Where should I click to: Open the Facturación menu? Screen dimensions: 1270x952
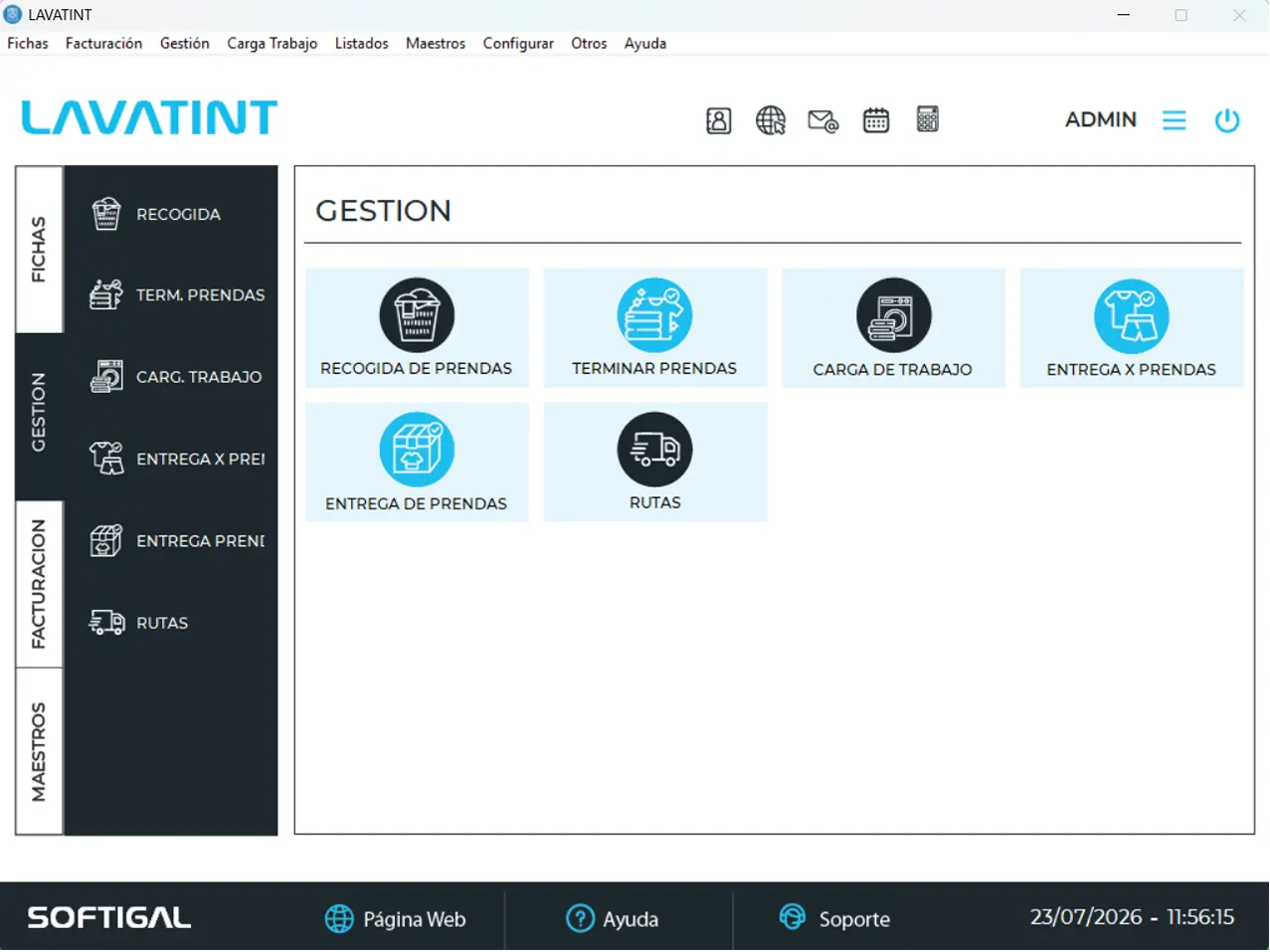(x=103, y=44)
